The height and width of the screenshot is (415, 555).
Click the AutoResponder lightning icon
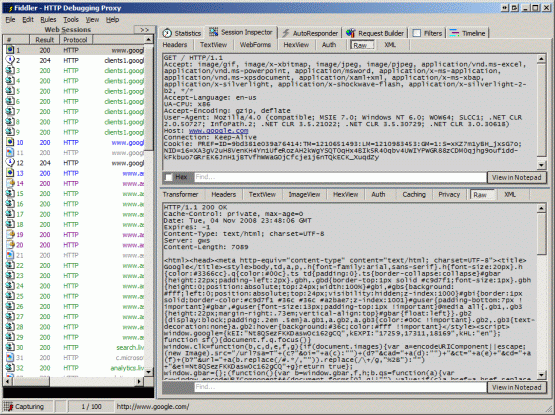tap(286, 33)
